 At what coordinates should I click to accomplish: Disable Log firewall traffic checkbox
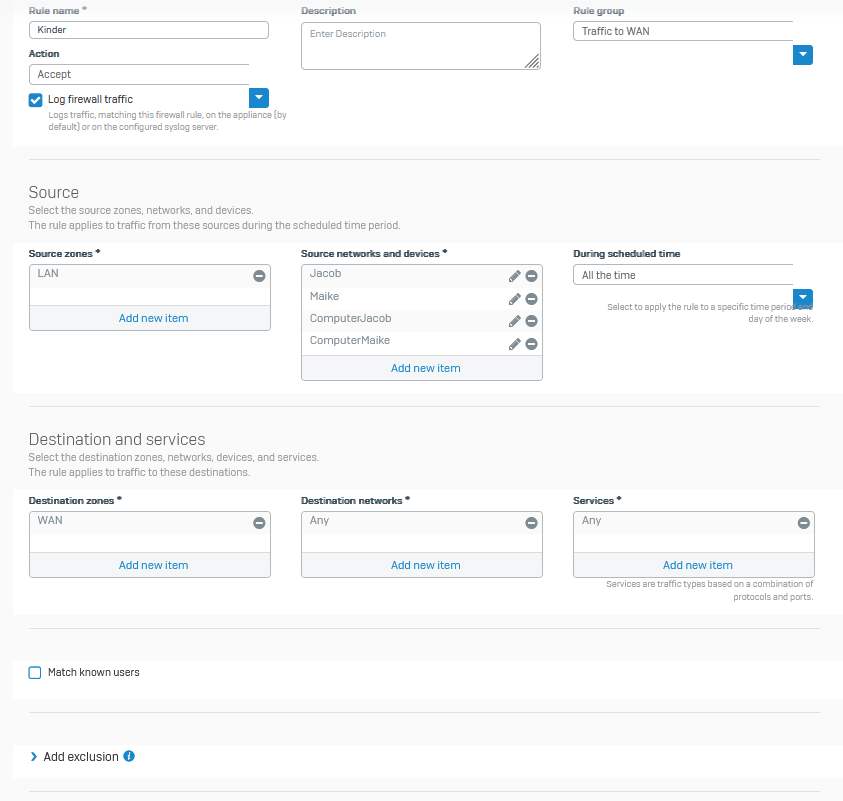click(36, 100)
